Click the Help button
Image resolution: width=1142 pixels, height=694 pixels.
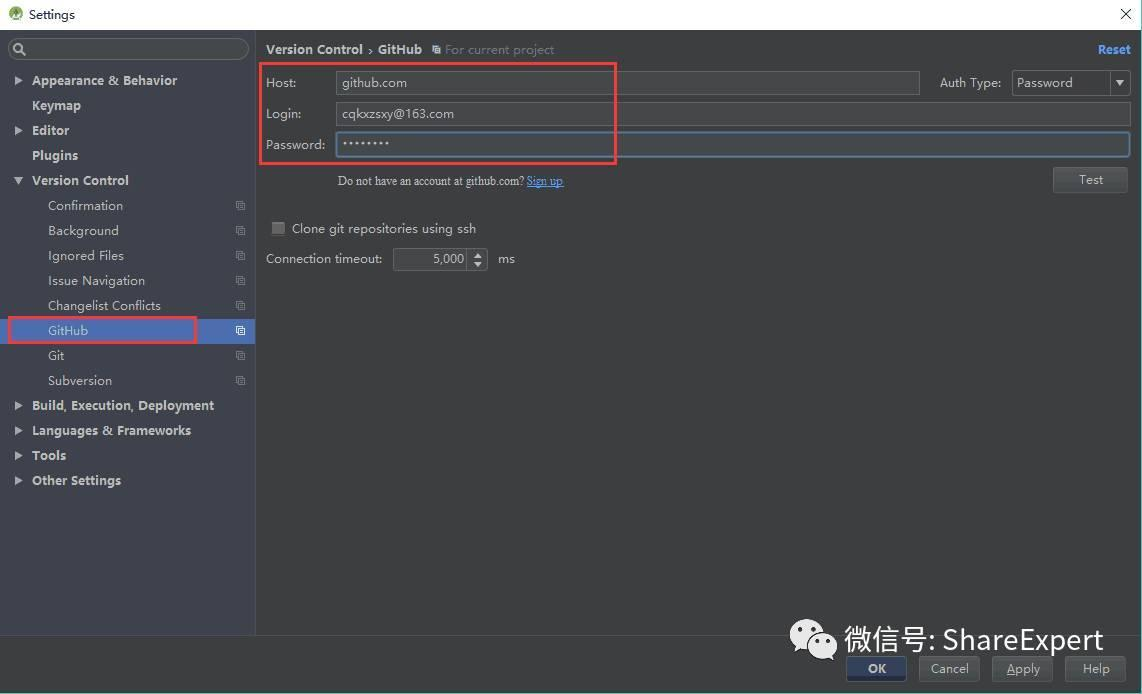(1095, 669)
